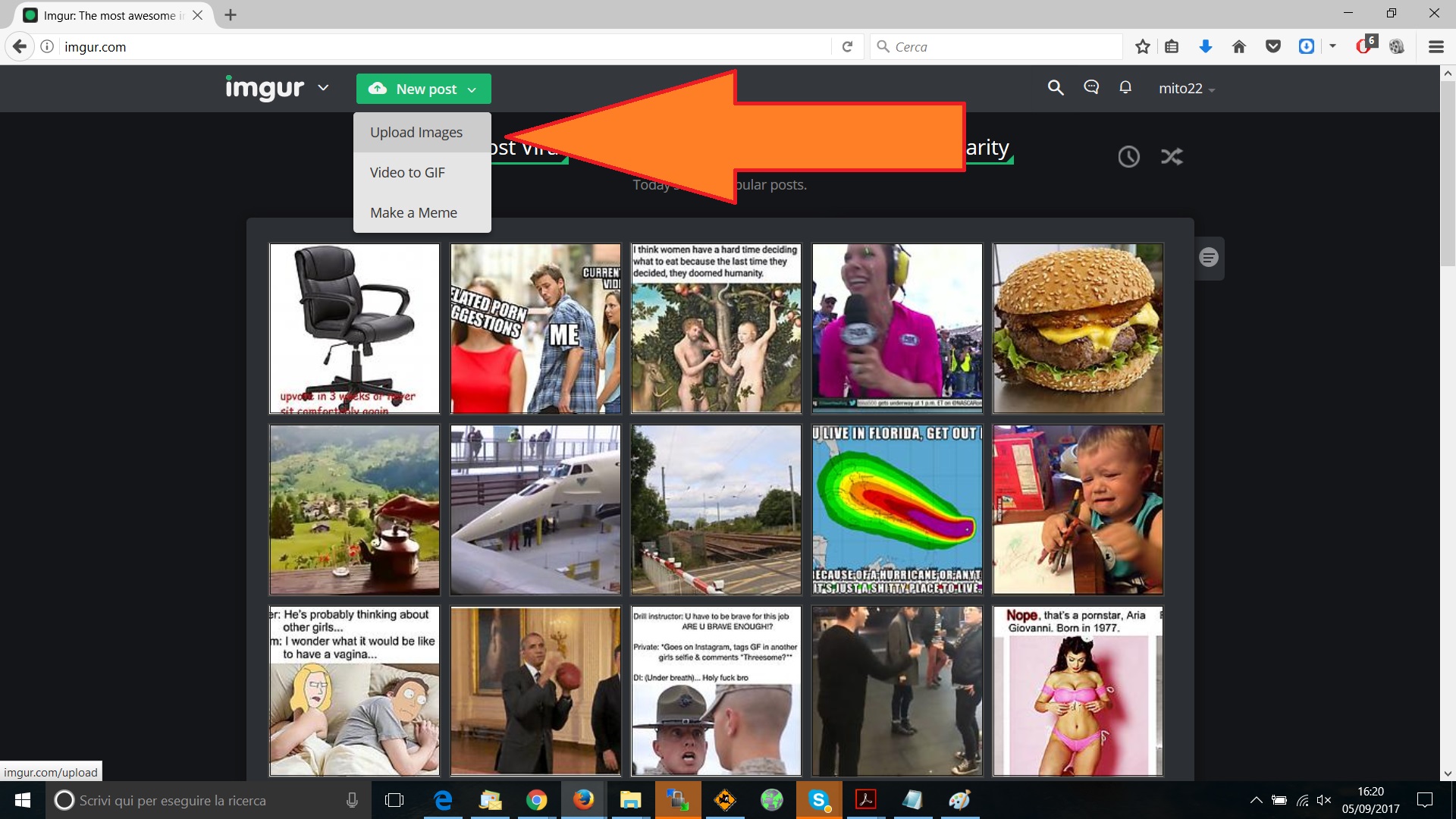Open the cheeseburger post thumbnail
The height and width of the screenshot is (819, 1456).
tap(1078, 328)
